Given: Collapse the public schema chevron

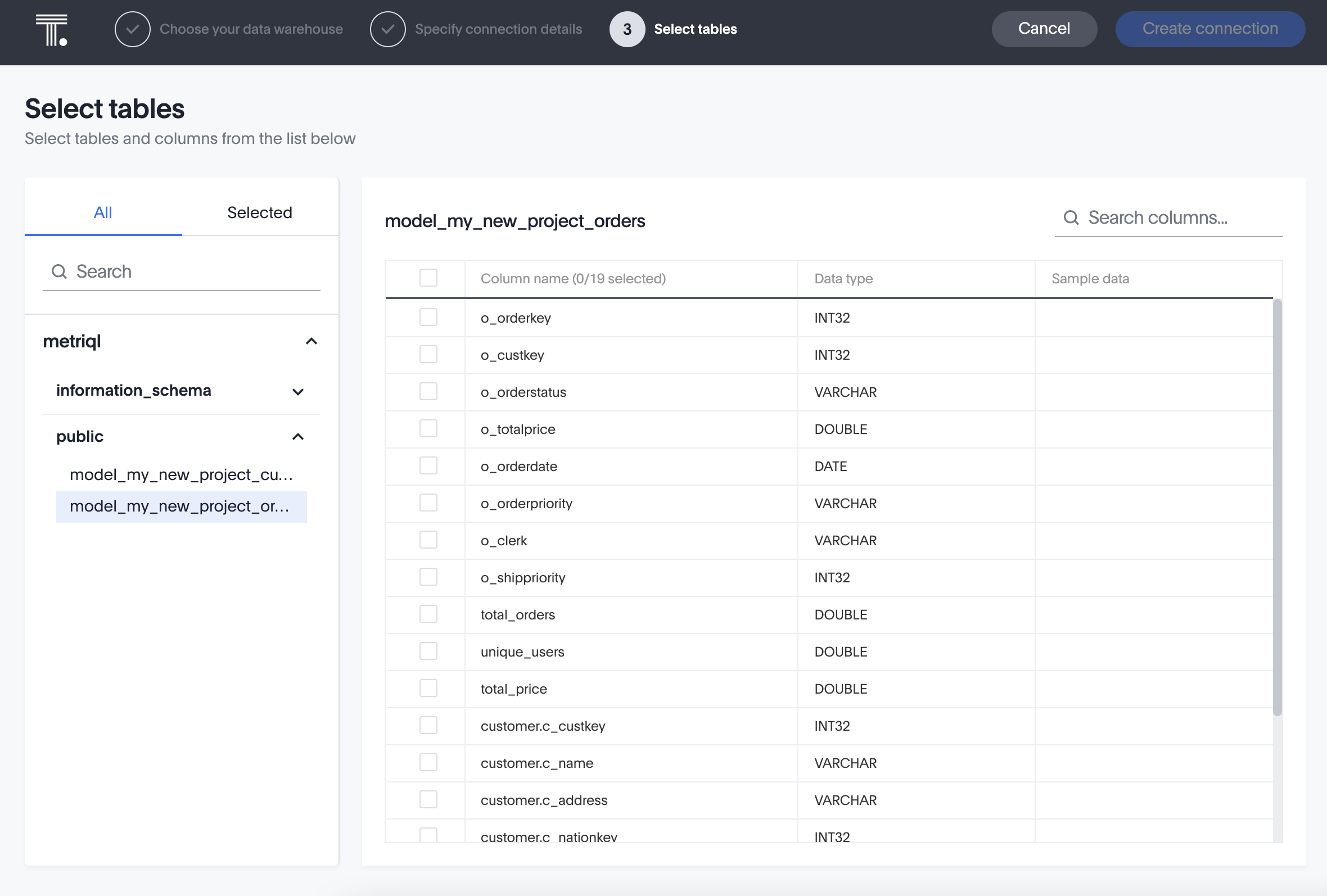Looking at the screenshot, I should tap(298, 437).
